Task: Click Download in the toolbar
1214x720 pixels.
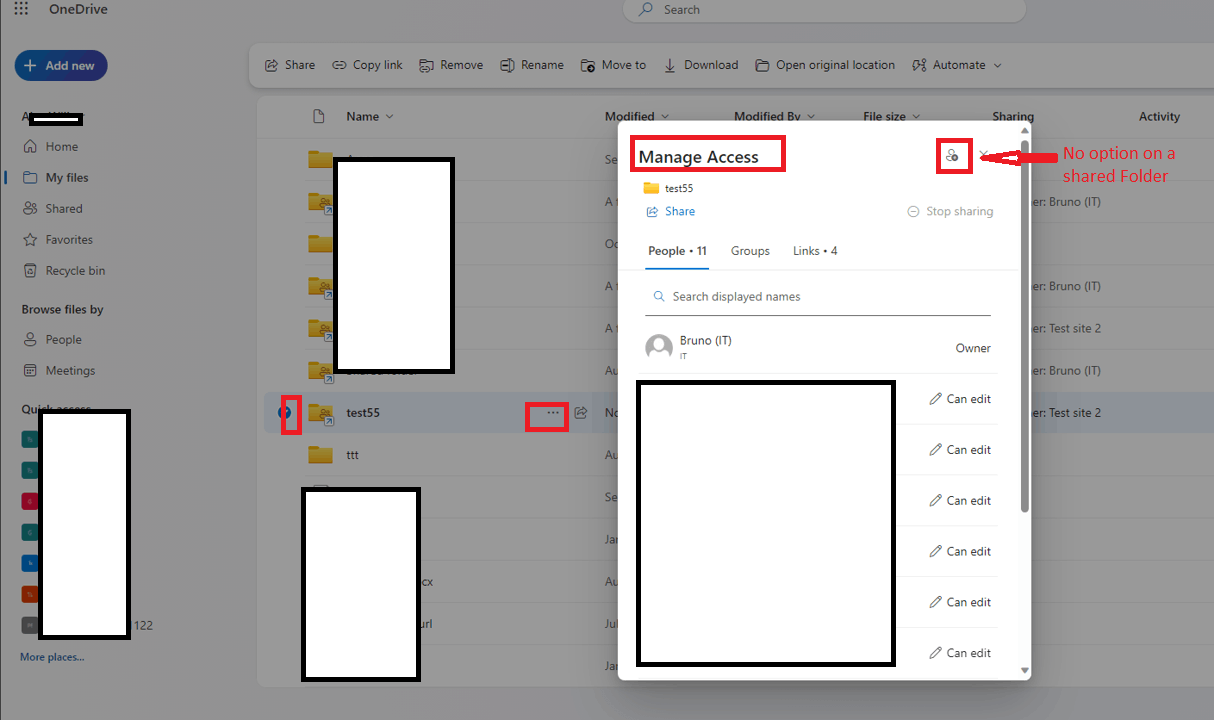Action: click(701, 65)
